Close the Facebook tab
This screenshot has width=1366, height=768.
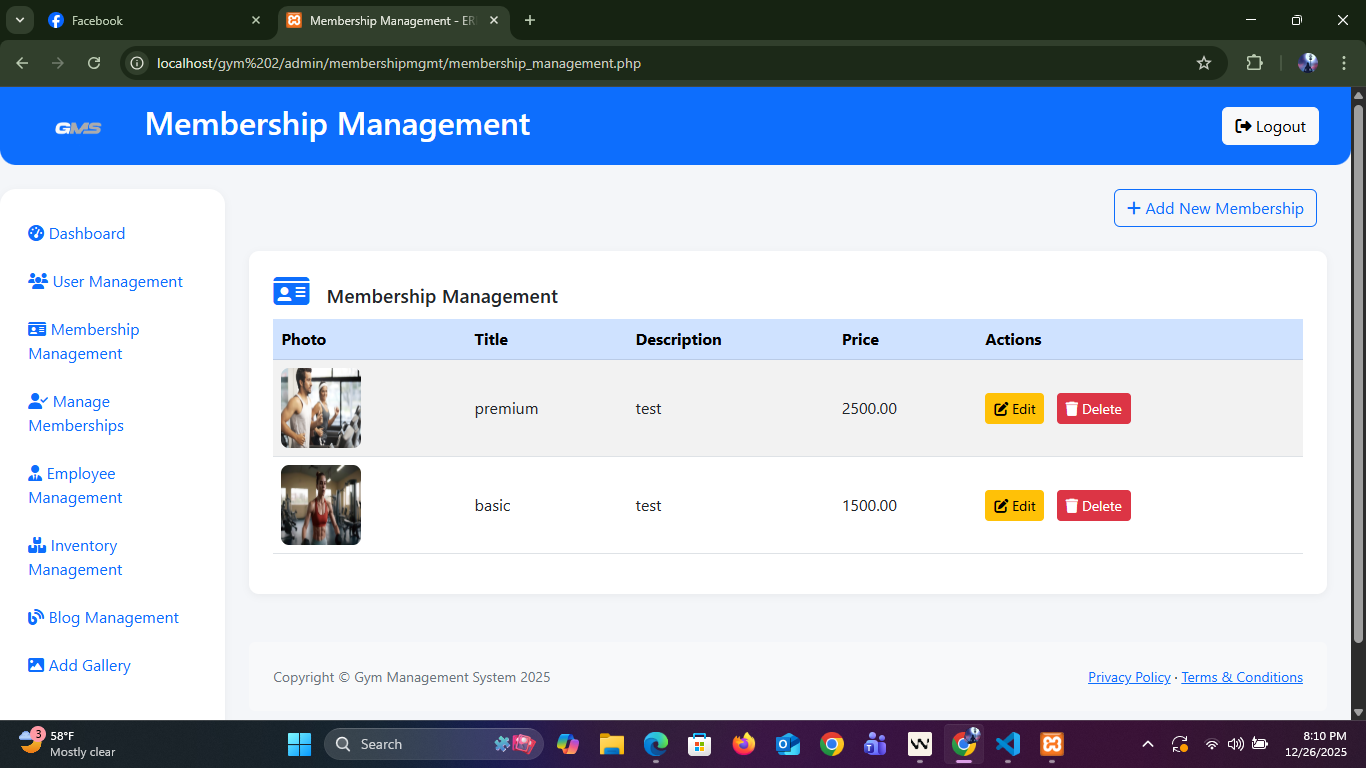click(x=256, y=20)
